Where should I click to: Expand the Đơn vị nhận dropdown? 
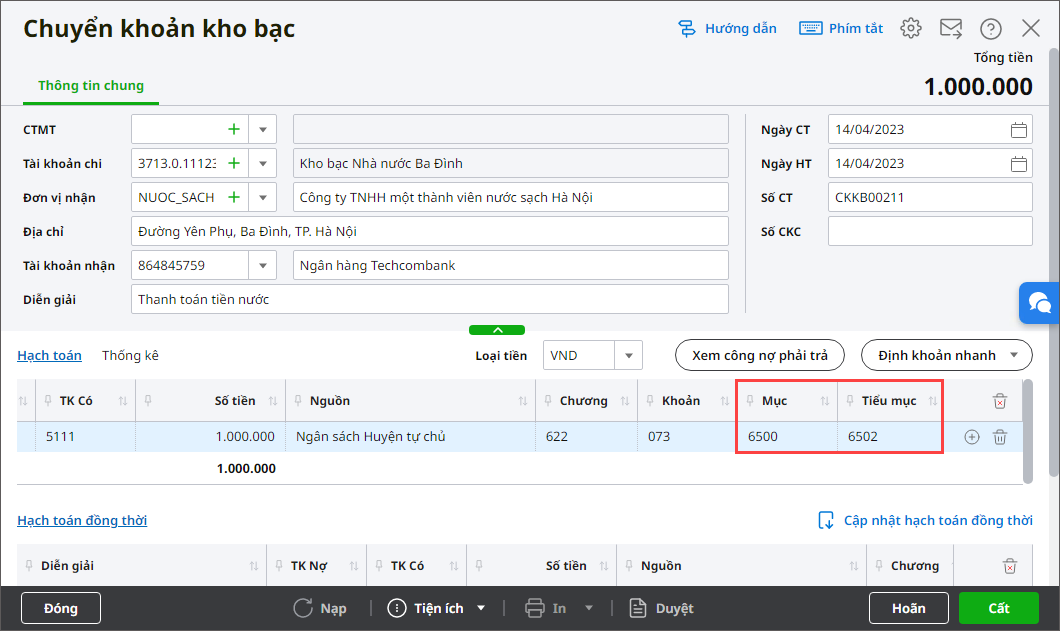tap(263, 197)
